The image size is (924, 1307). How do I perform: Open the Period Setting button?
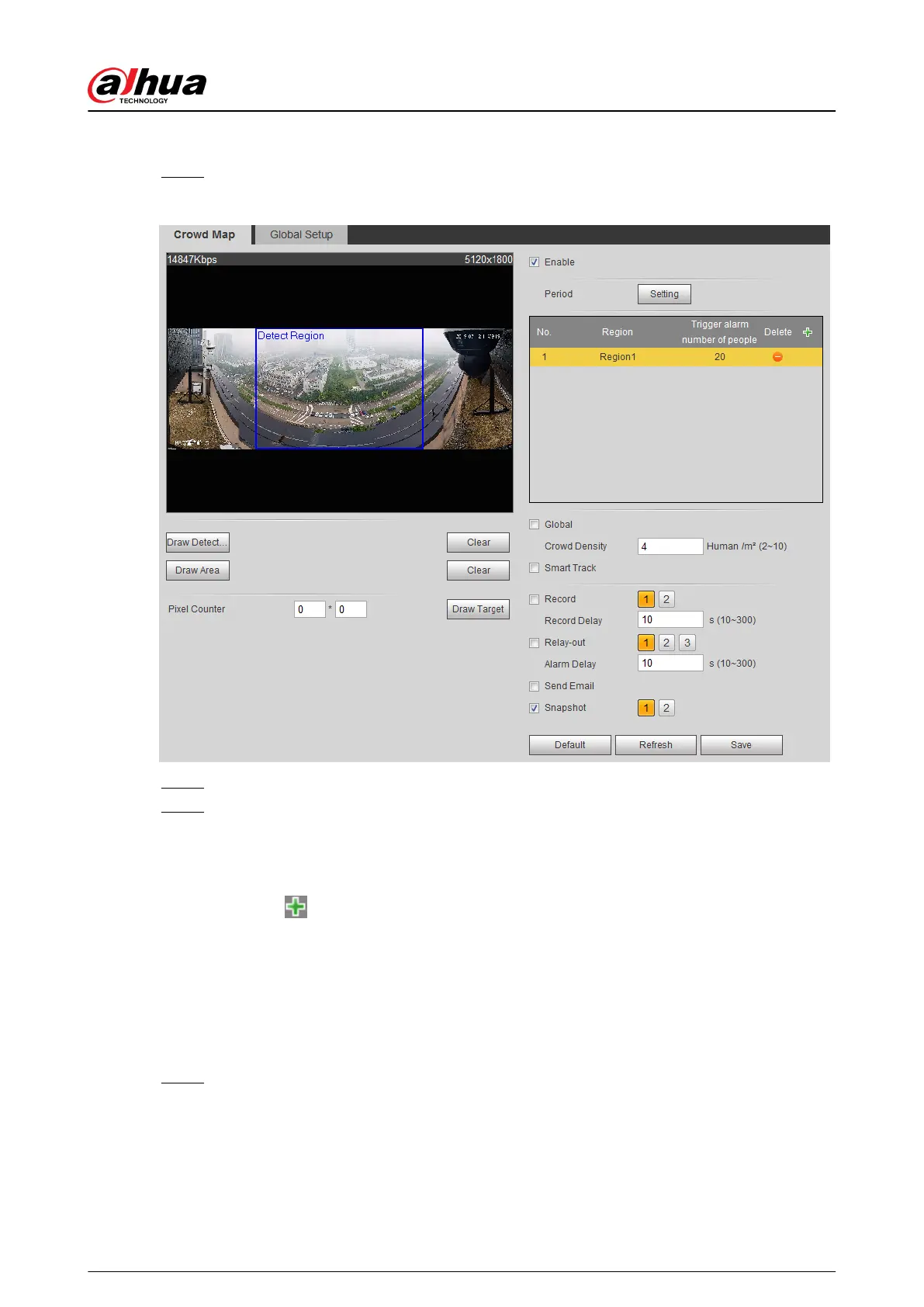coord(664,294)
